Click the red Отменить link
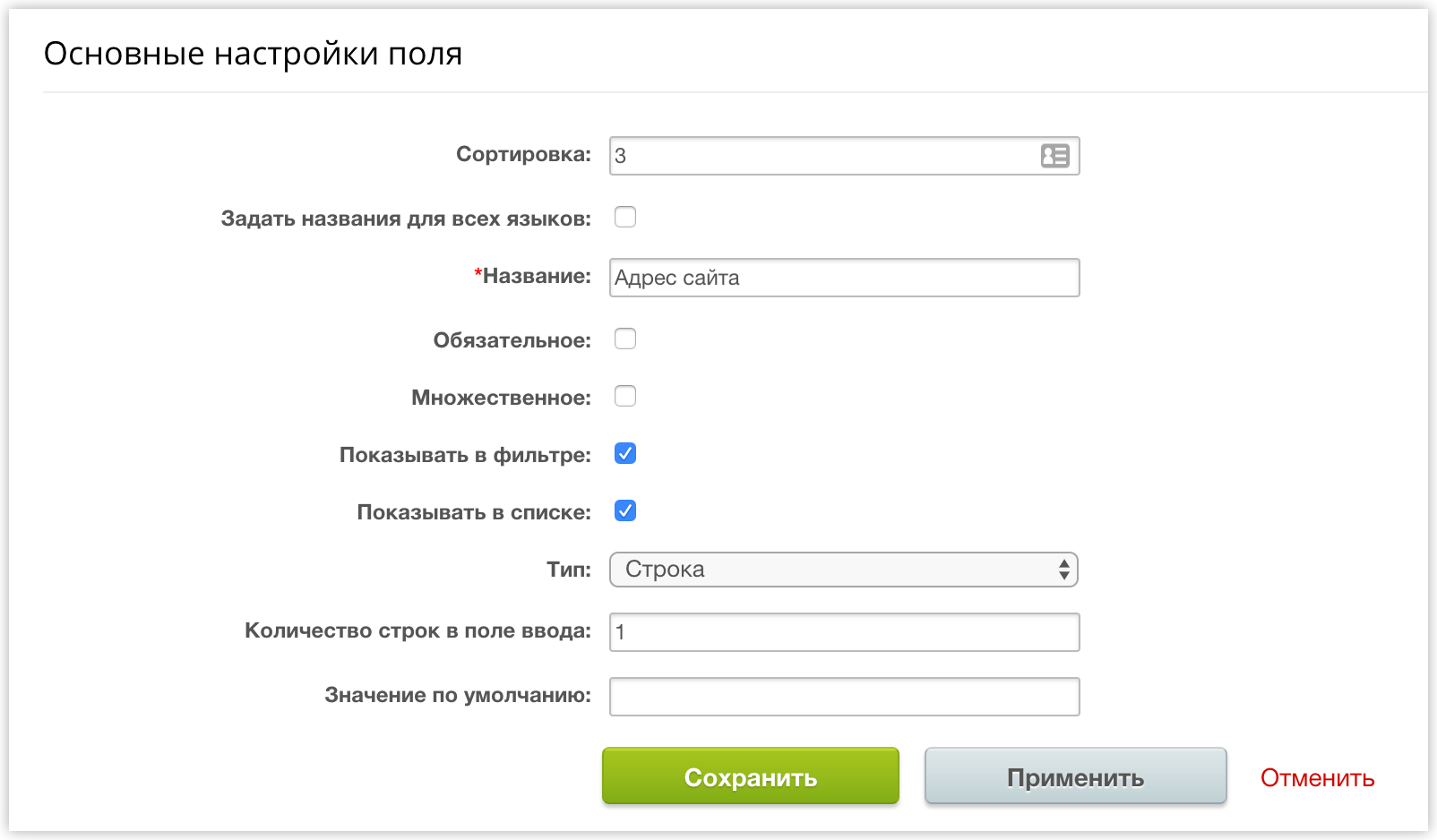Screen dimensions: 1437x840 [x=1317, y=778]
